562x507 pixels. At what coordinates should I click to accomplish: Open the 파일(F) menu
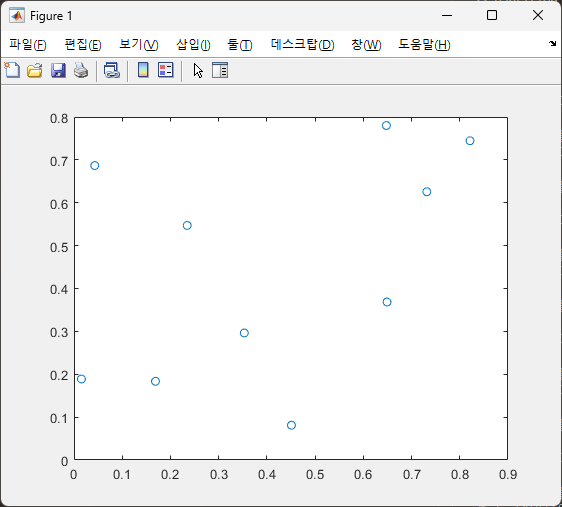coord(28,45)
